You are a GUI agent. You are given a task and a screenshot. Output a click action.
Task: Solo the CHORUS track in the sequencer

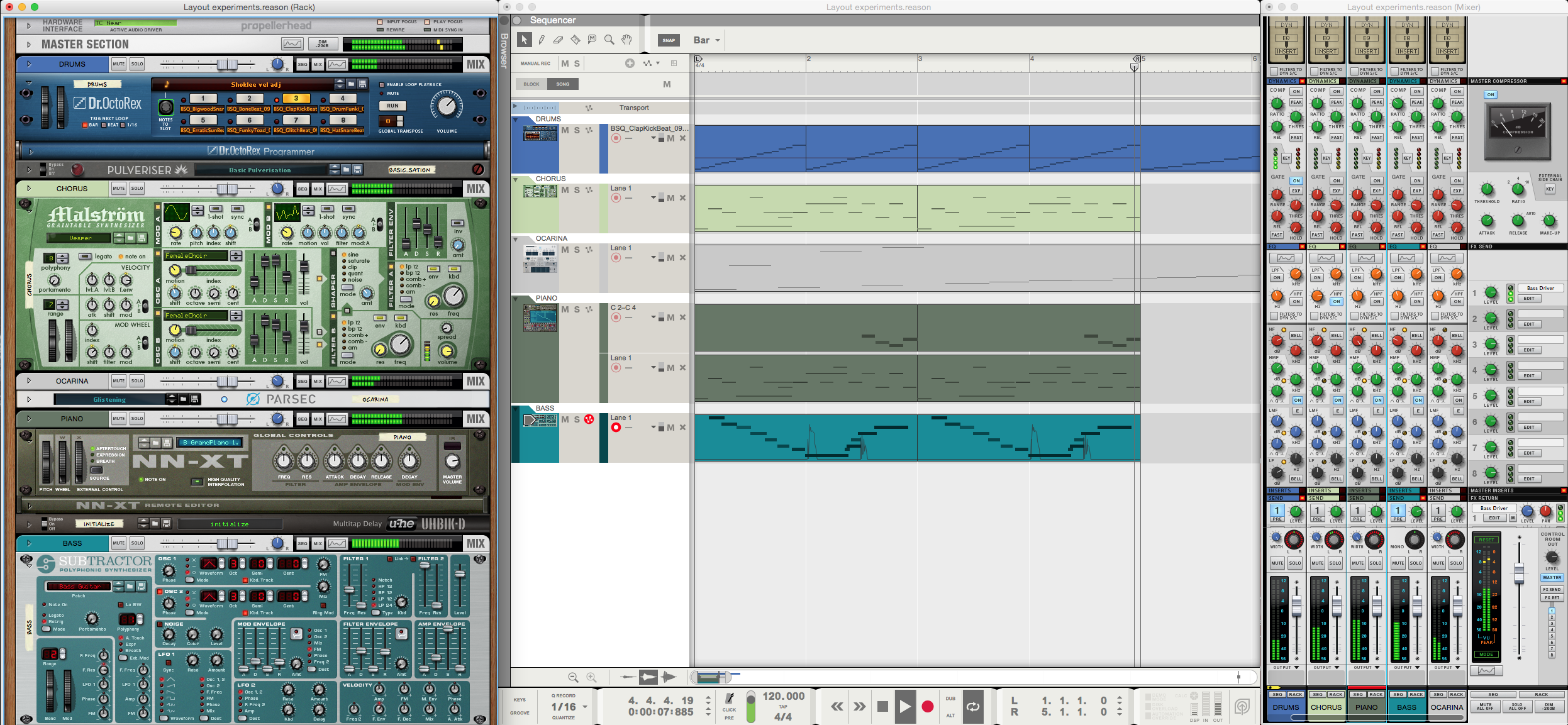tap(577, 190)
